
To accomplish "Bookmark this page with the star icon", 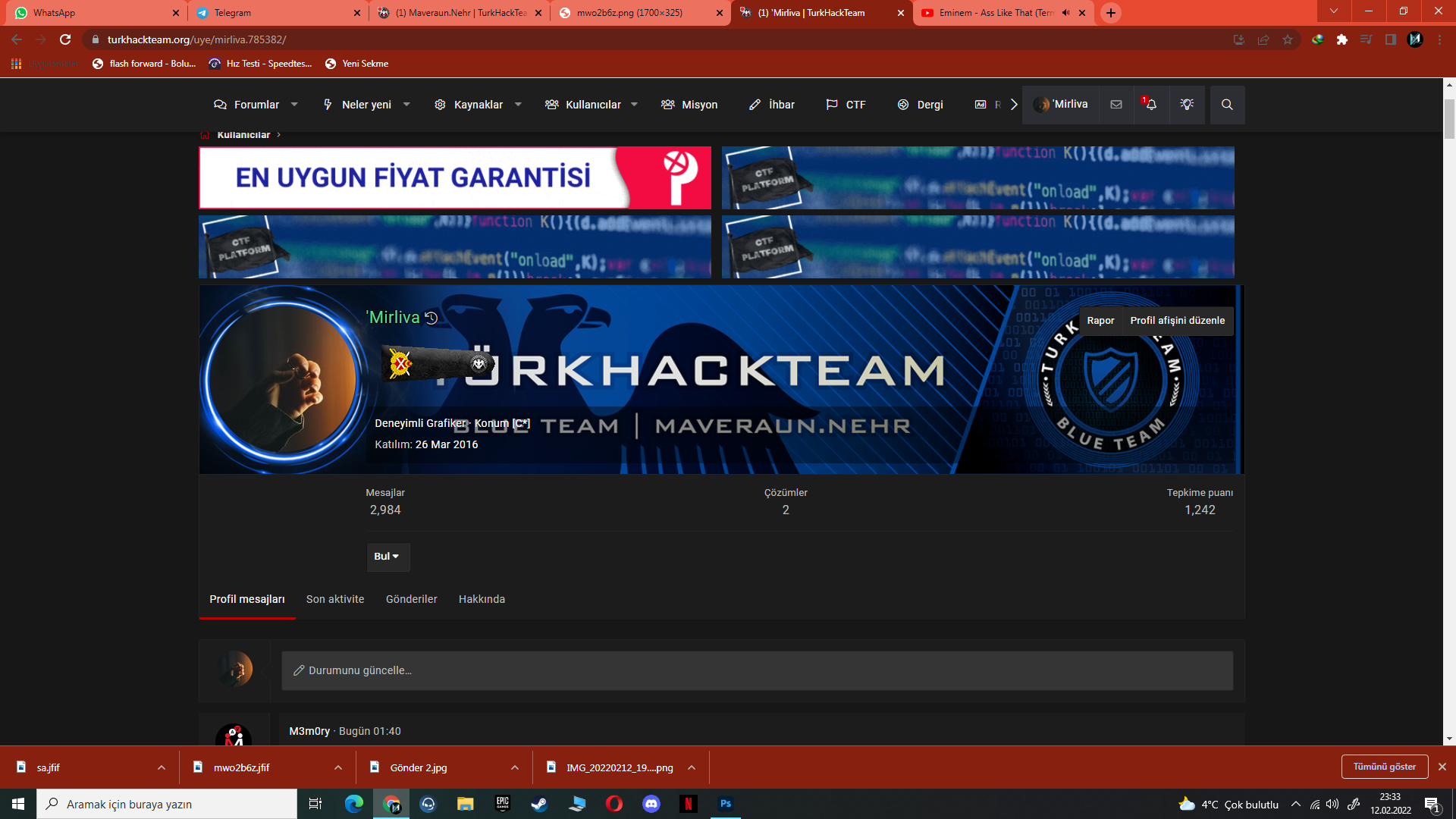I will 1288,39.
